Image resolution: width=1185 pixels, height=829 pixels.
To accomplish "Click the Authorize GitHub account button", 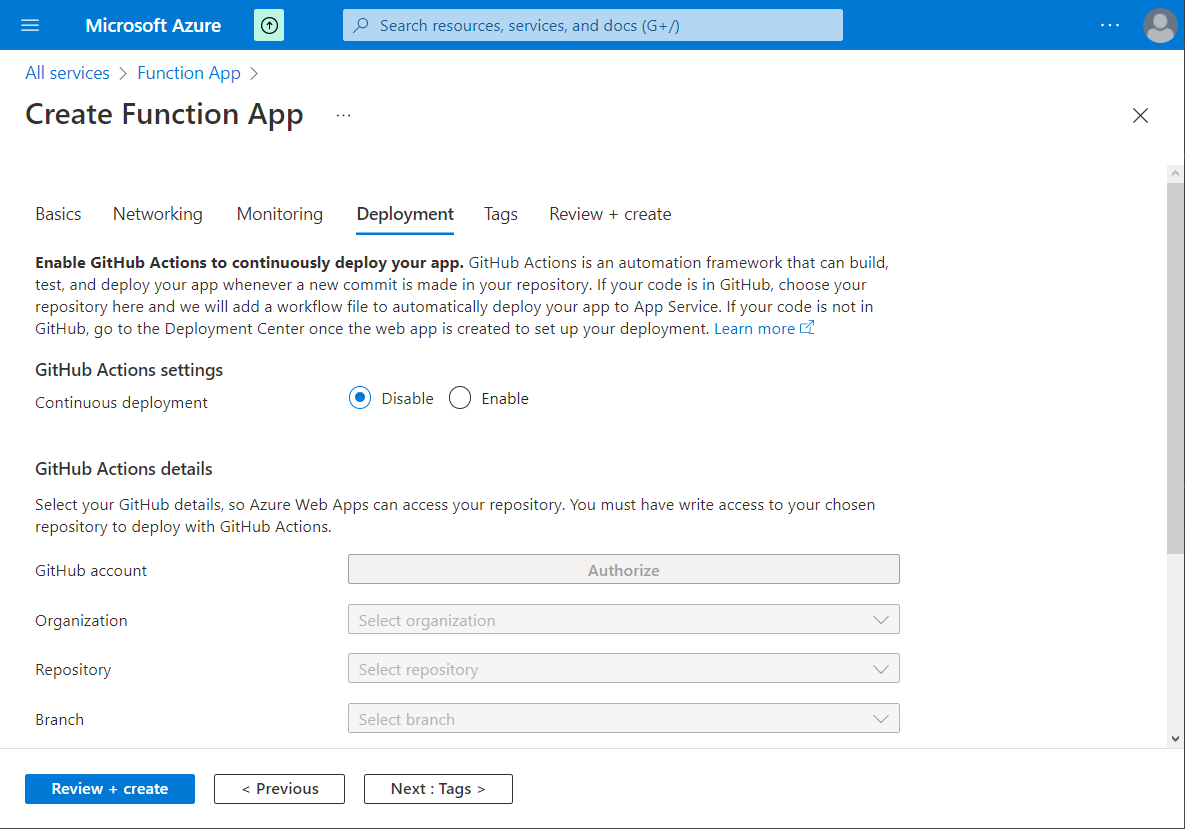I will [x=623, y=570].
